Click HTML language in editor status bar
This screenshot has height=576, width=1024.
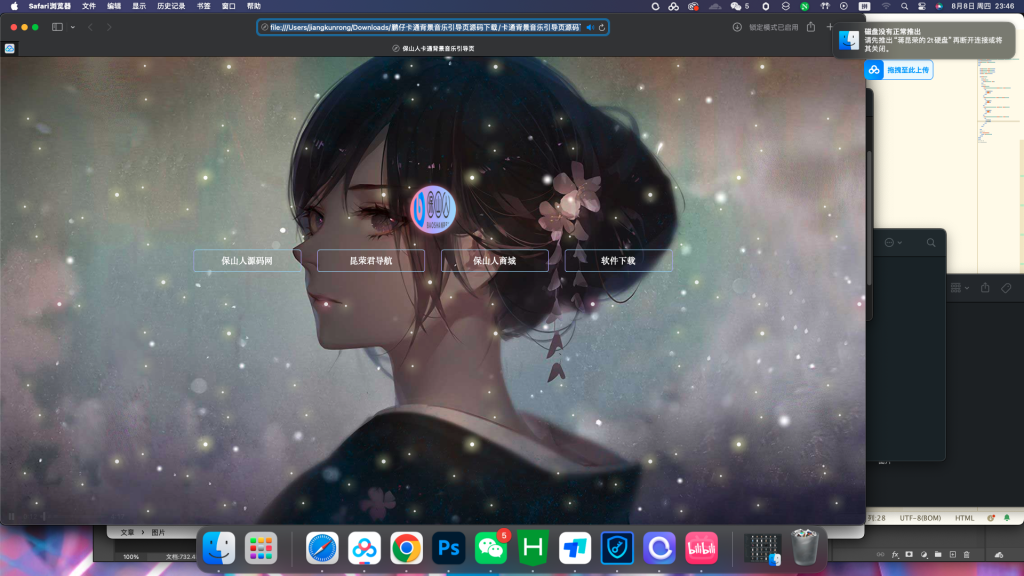pos(965,518)
